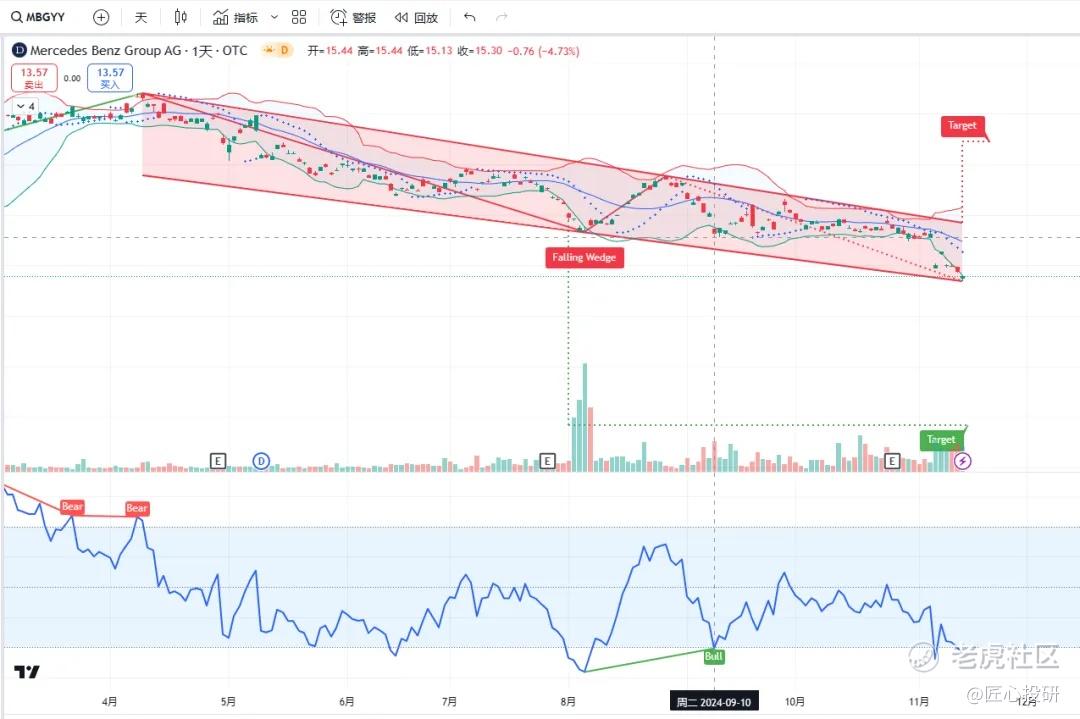Click the 4月 time axis label
Viewport: 1080px width, 719px height.
pos(109,702)
